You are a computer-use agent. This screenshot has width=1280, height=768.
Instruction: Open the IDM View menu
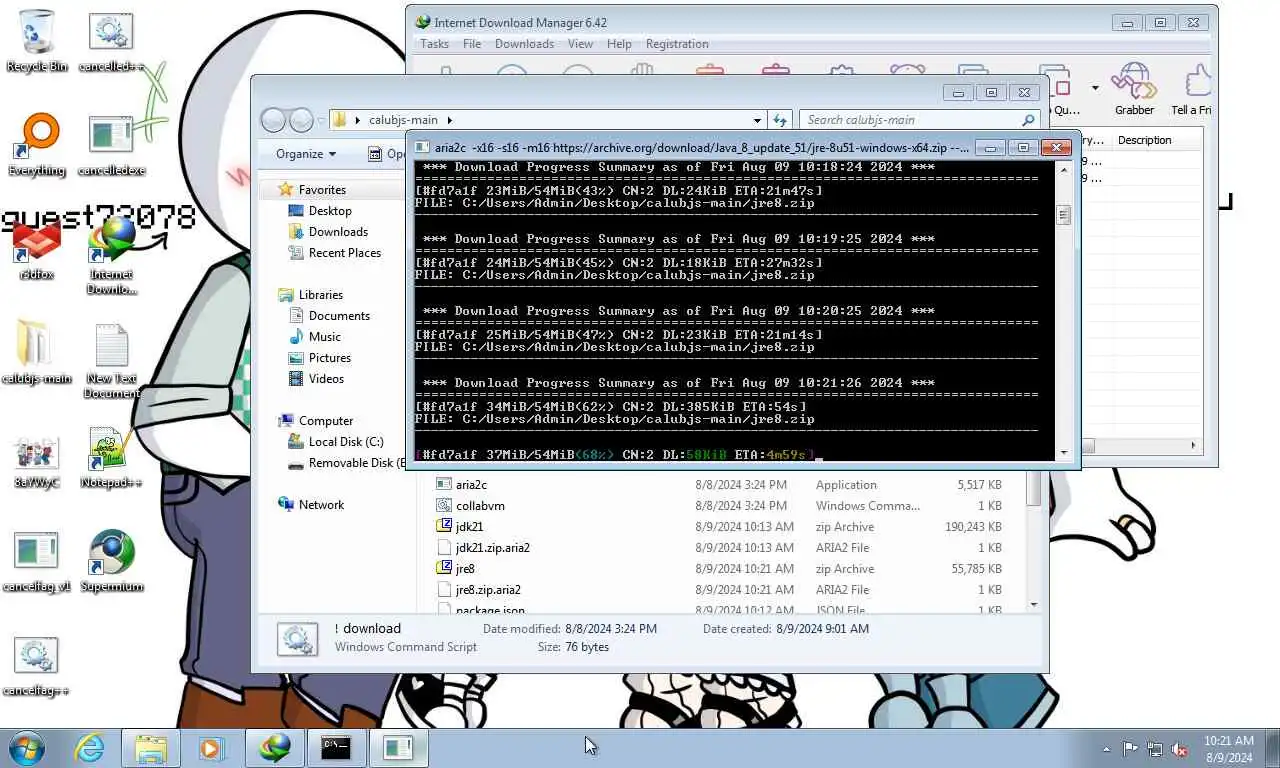coord(580,44)
